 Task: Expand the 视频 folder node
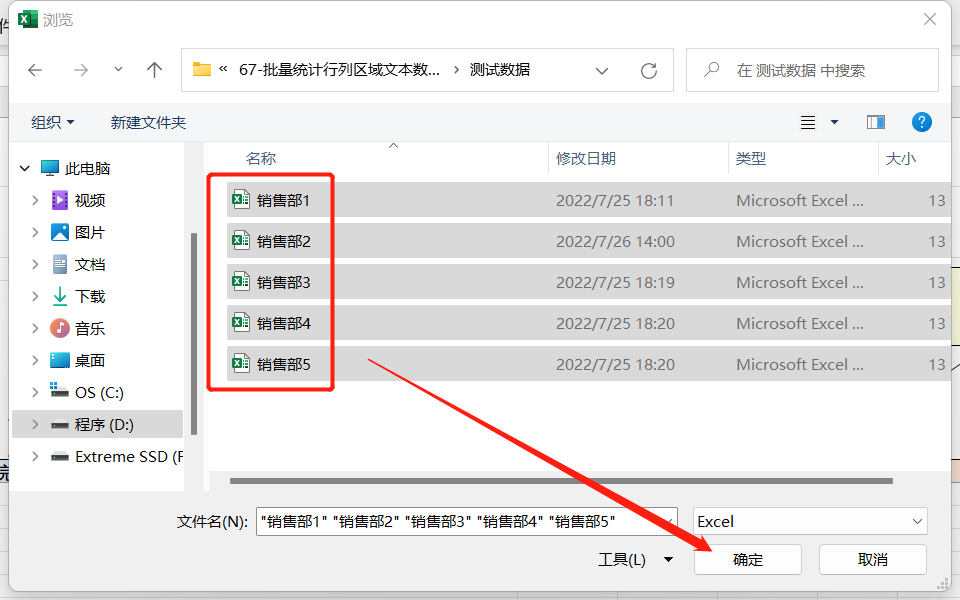35,200
